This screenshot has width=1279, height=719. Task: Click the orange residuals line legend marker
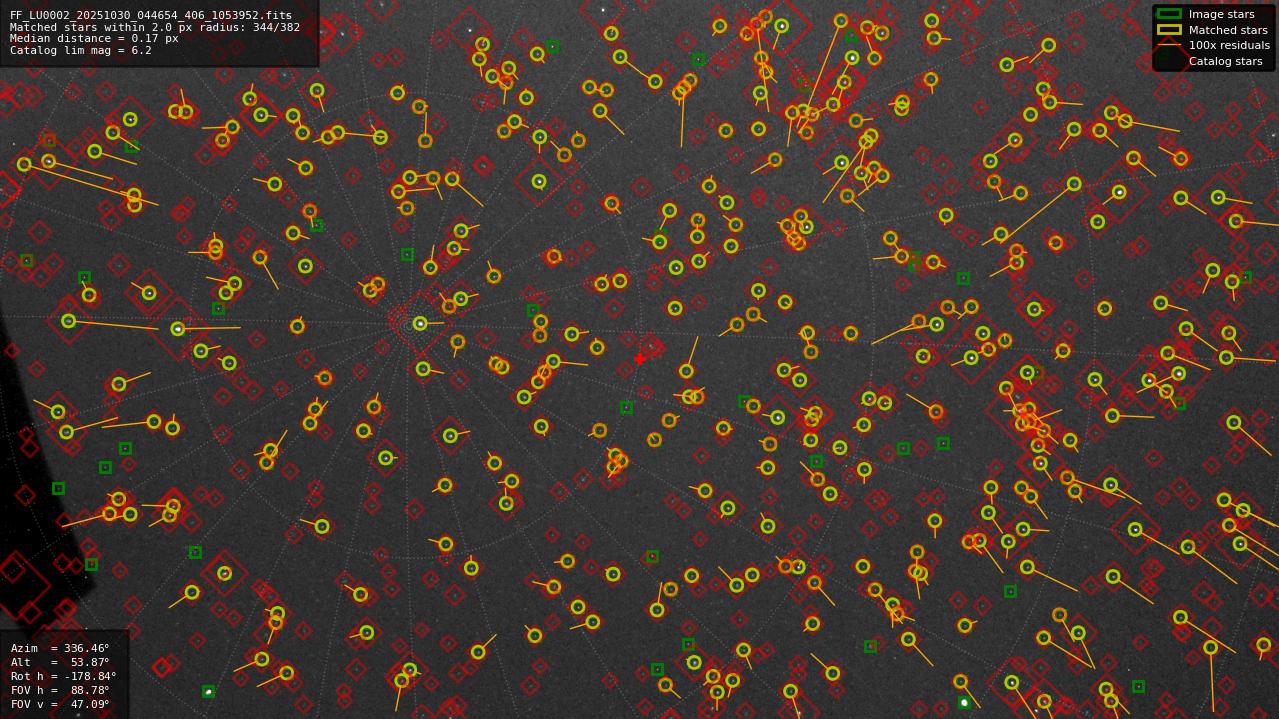coord(1169,45)
